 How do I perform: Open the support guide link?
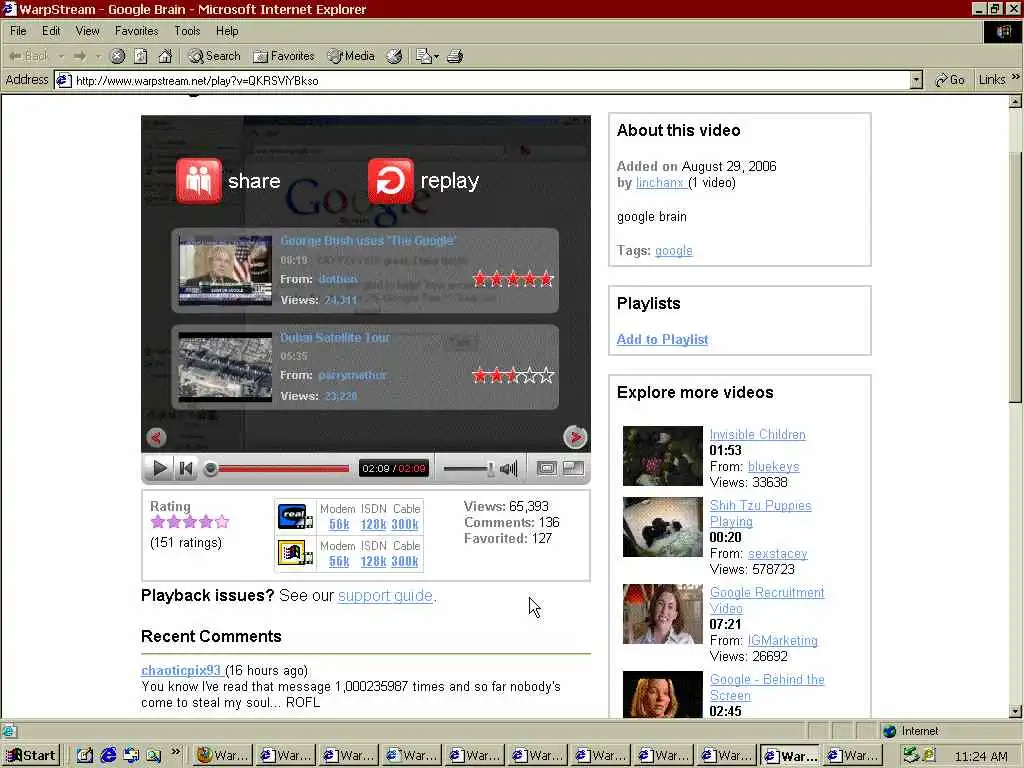click(385, 596)
